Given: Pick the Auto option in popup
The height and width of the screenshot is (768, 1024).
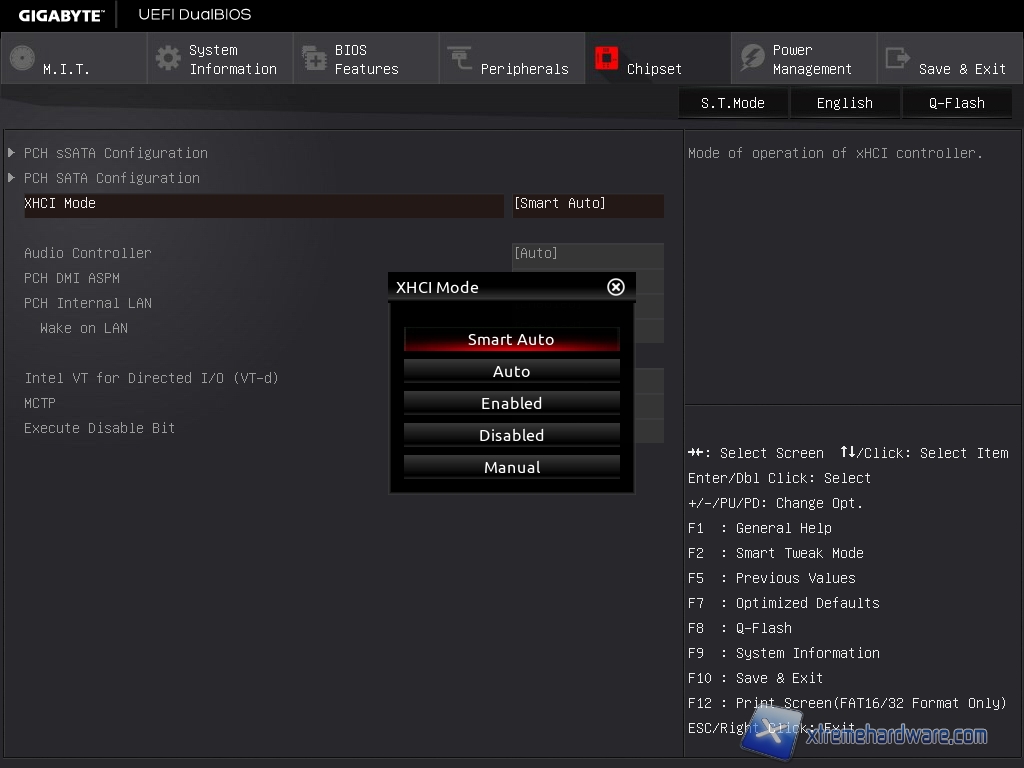Looking at the screenshot, I should pyautogui.click(x=511, y=372).
